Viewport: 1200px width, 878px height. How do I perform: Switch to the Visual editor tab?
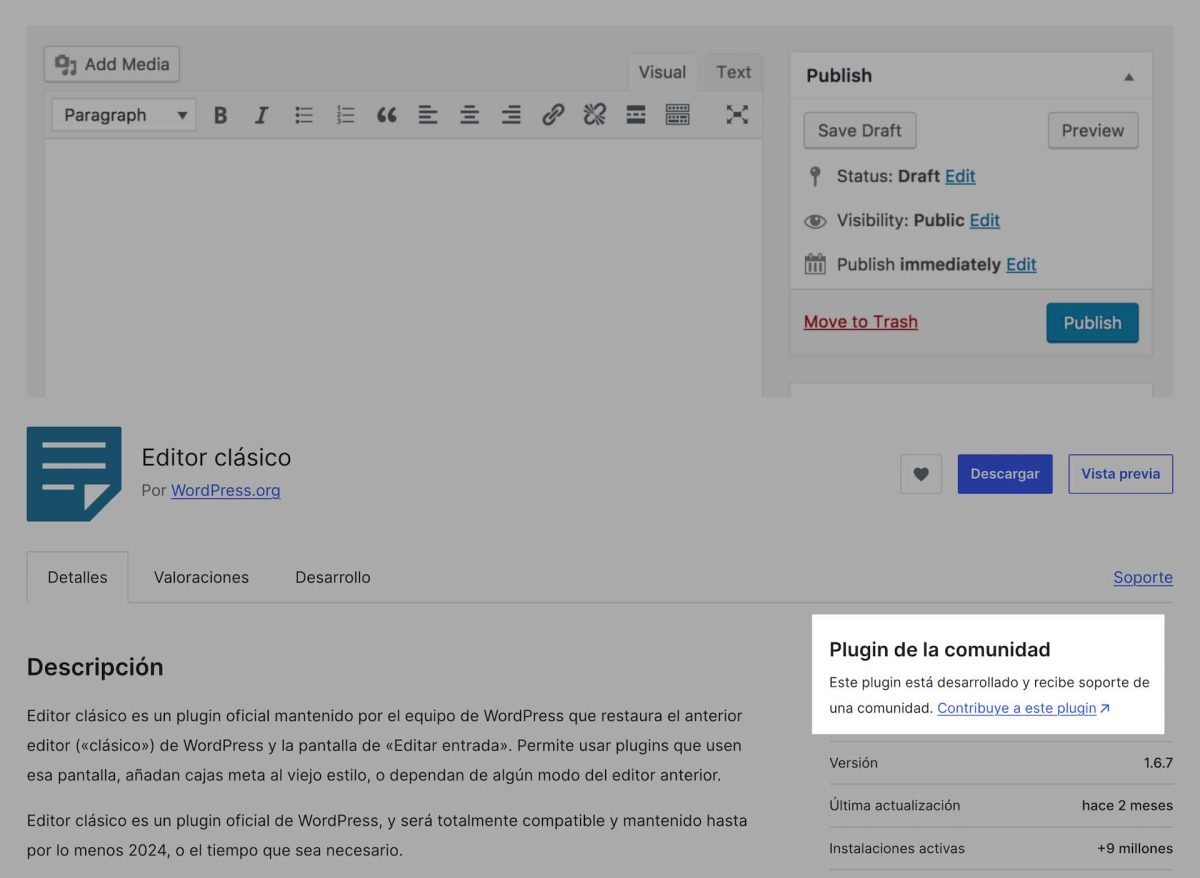coord(662,72)
